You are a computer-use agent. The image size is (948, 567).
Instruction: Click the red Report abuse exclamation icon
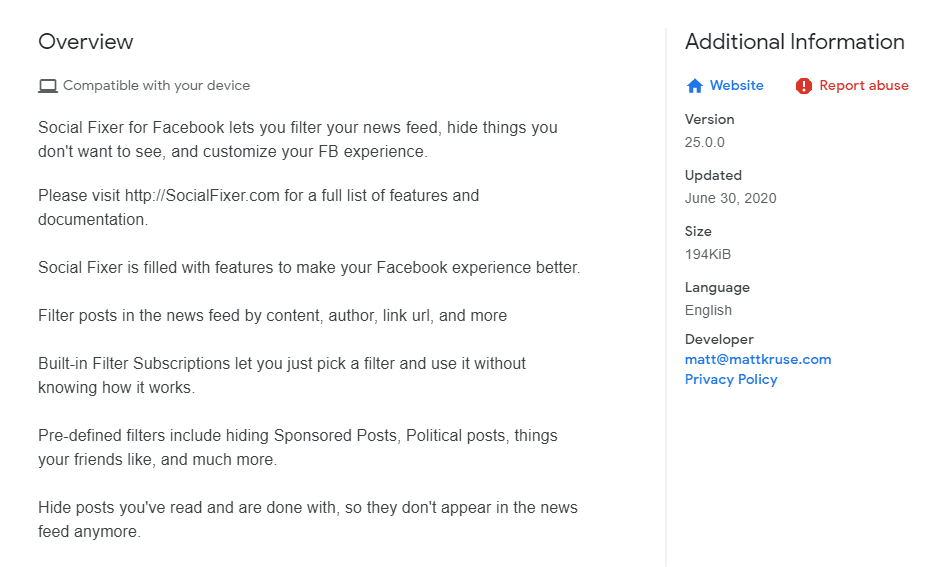click(x=804, y=86)
